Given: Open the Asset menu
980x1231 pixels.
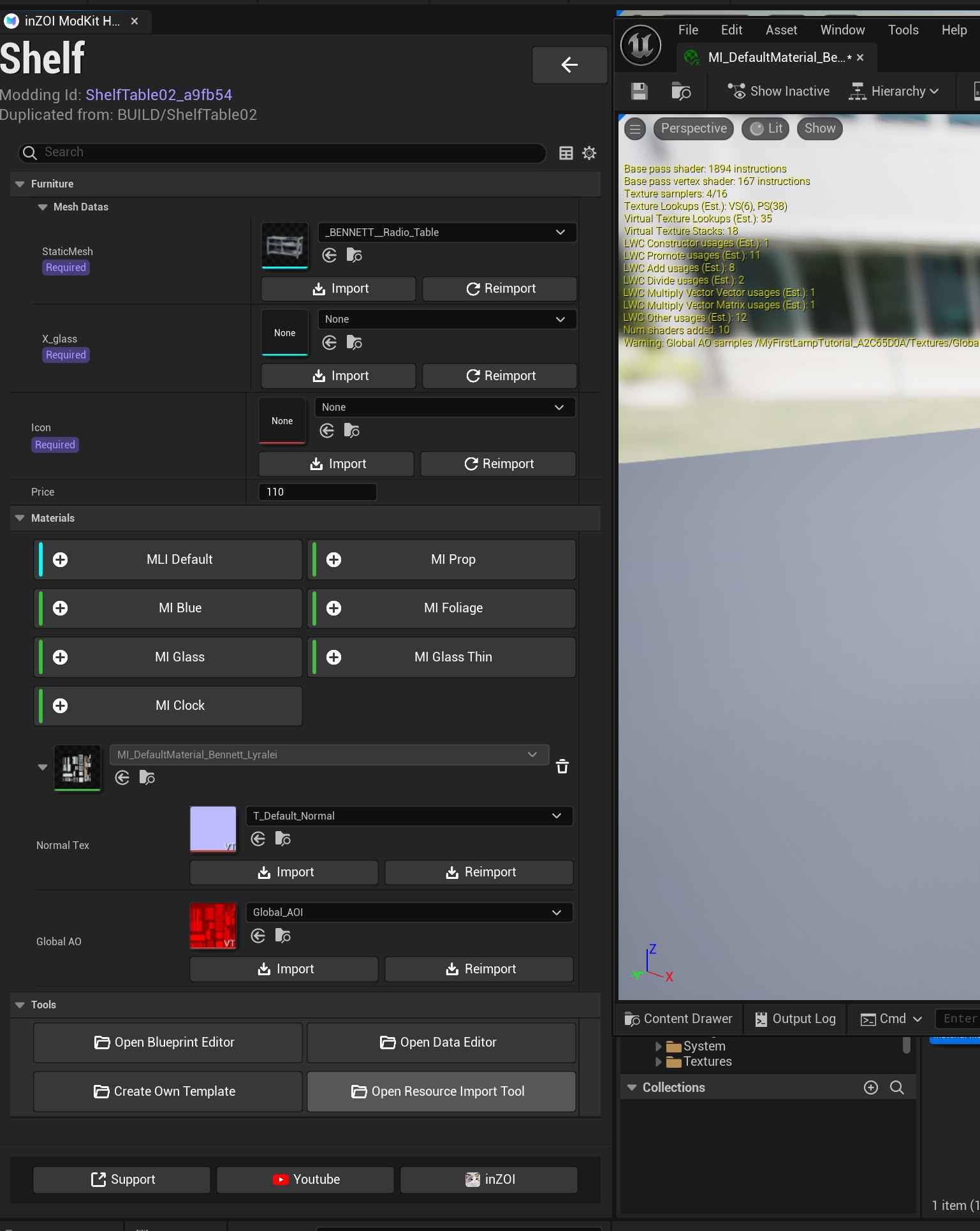Looking at the screenshot, I should (781, 30).
